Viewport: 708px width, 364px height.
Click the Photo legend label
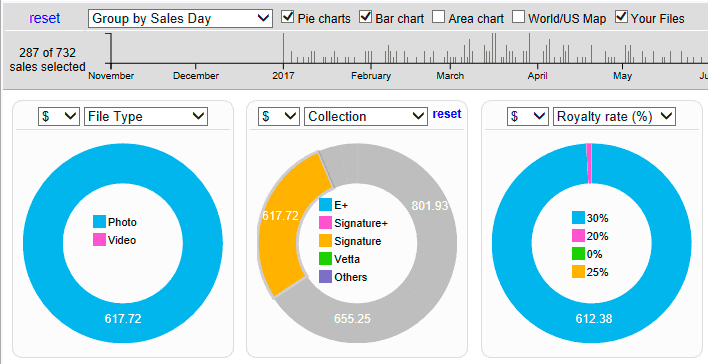tap(122, 222)
